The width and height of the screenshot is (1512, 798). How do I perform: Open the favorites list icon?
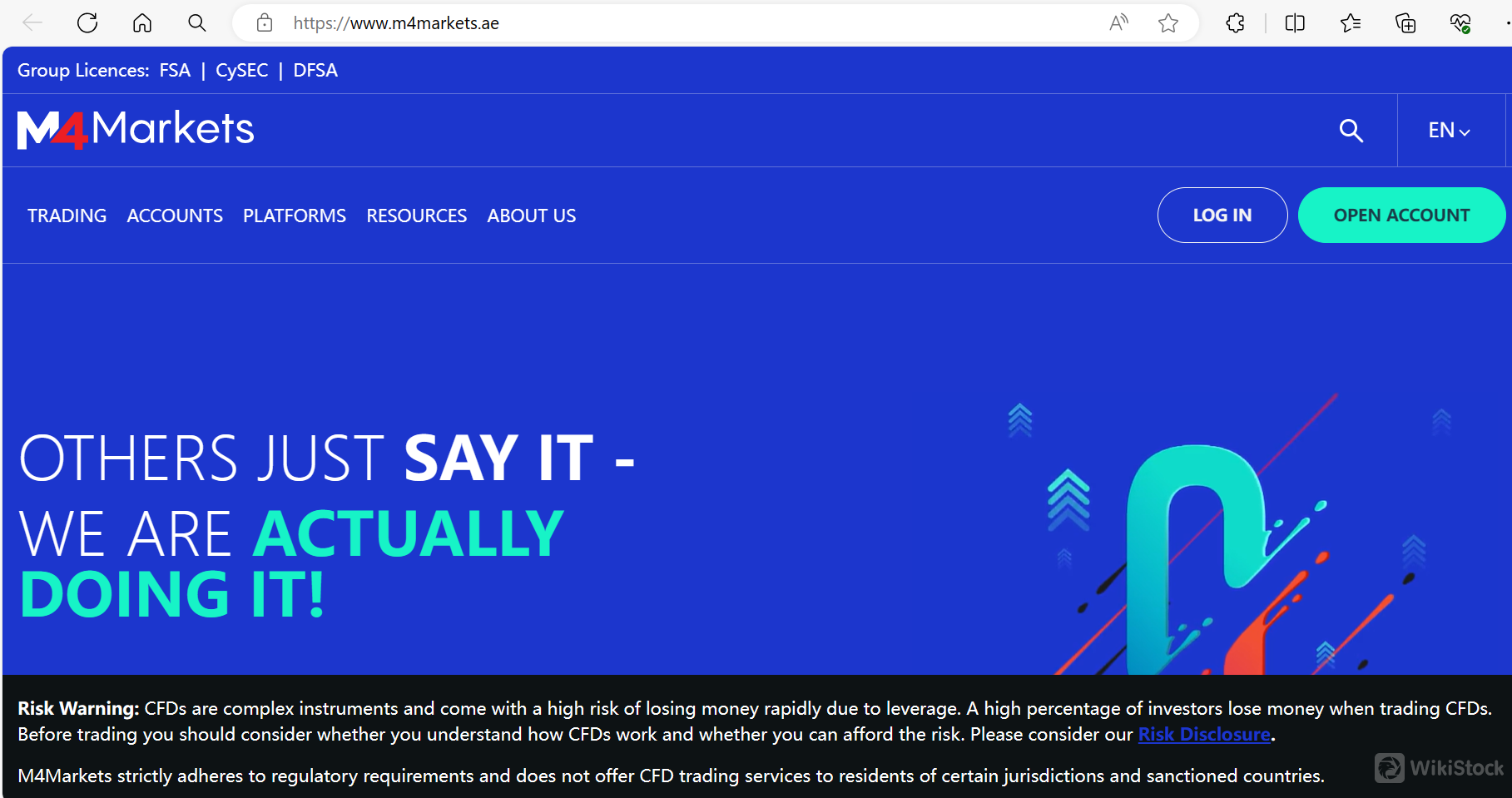click(1350, 23)
